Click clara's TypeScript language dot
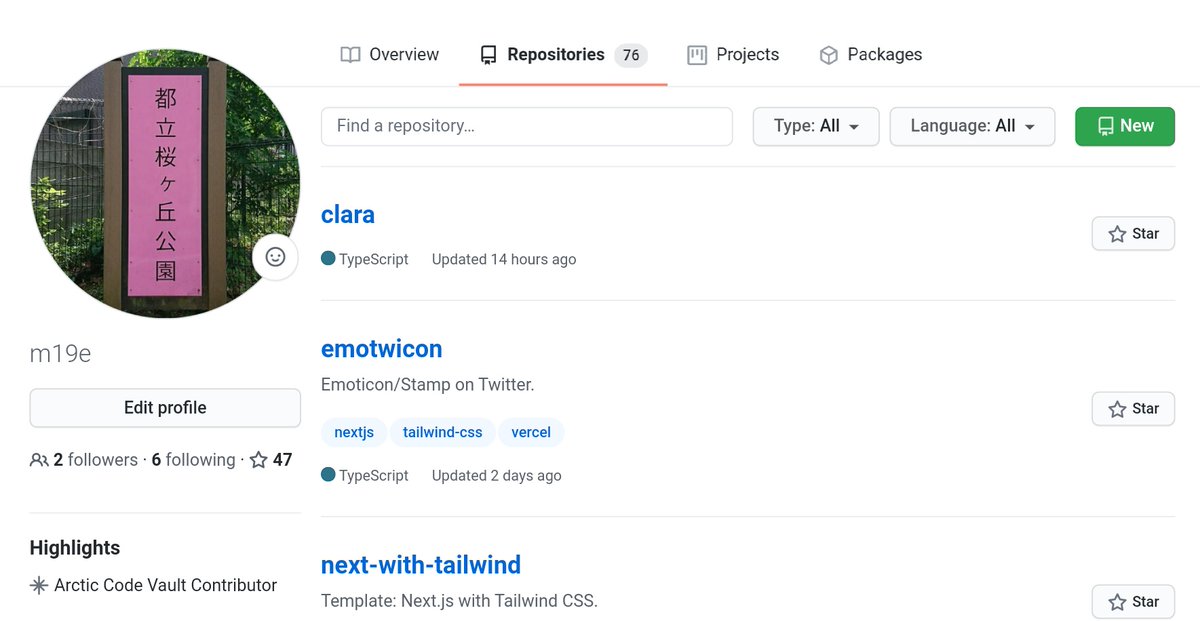This screenshot has width=1200, height=621. pyautogui.click(x=328, y=258)
